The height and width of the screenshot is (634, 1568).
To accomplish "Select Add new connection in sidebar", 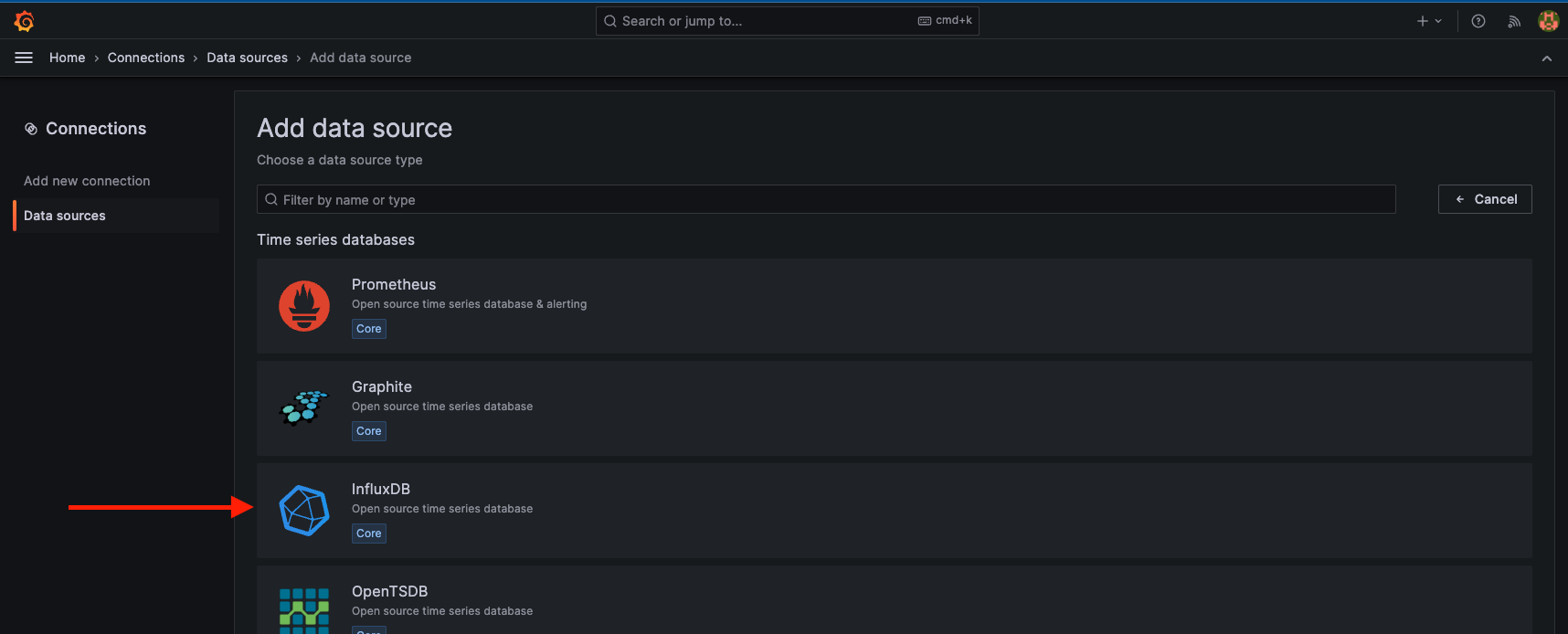I will click(87, 181).
